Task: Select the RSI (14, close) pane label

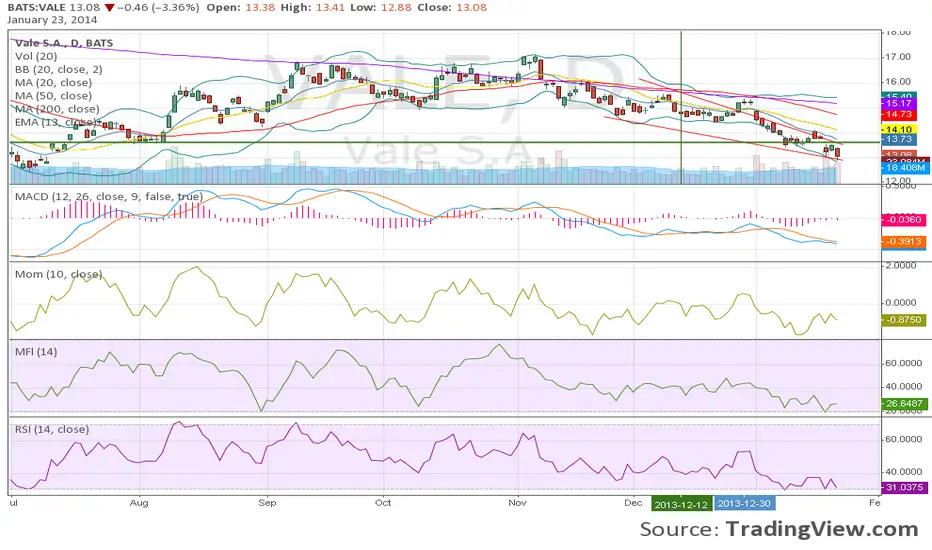Action: [52, 429]
